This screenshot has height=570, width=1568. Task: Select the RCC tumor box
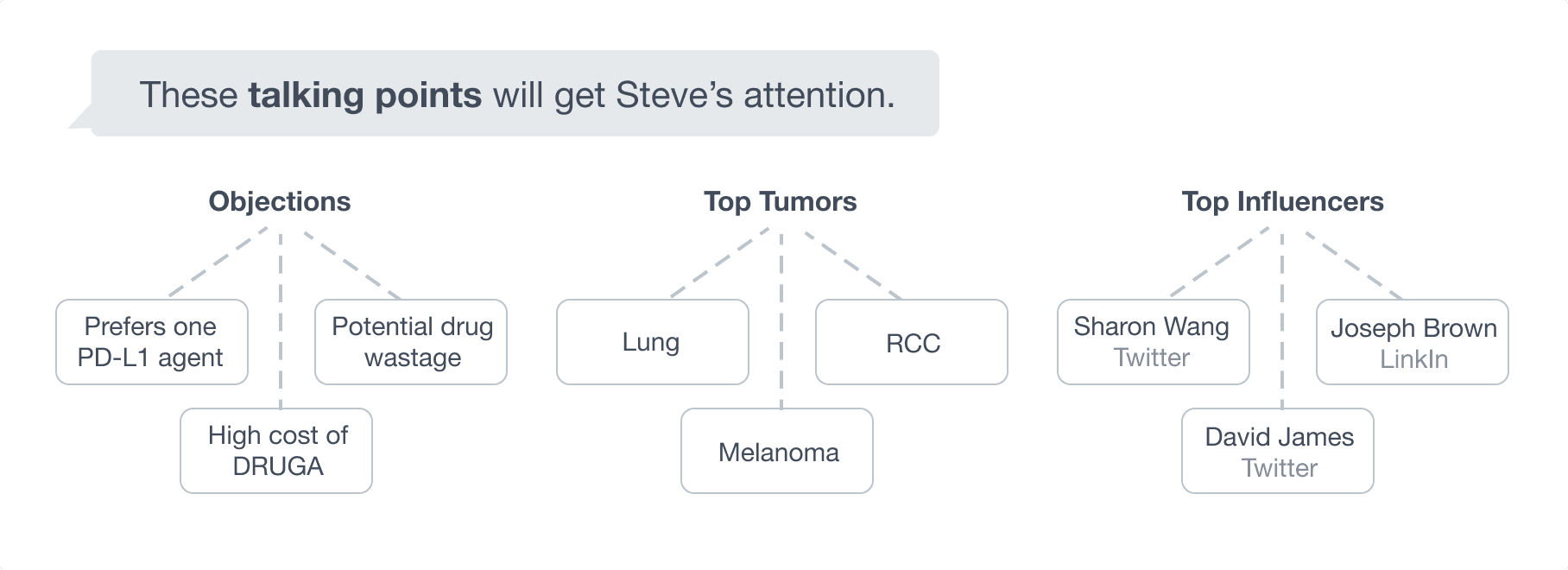(912, 343)
